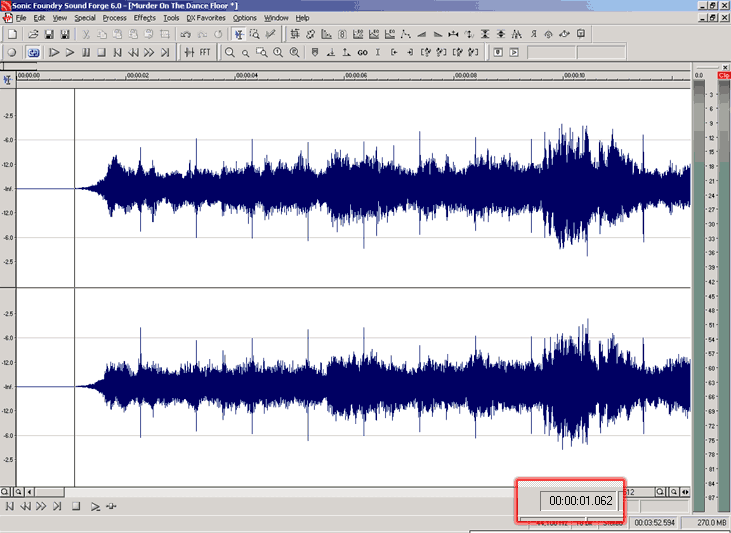
Task: Toggle Loop Playback button
Action: pos(33,52)
